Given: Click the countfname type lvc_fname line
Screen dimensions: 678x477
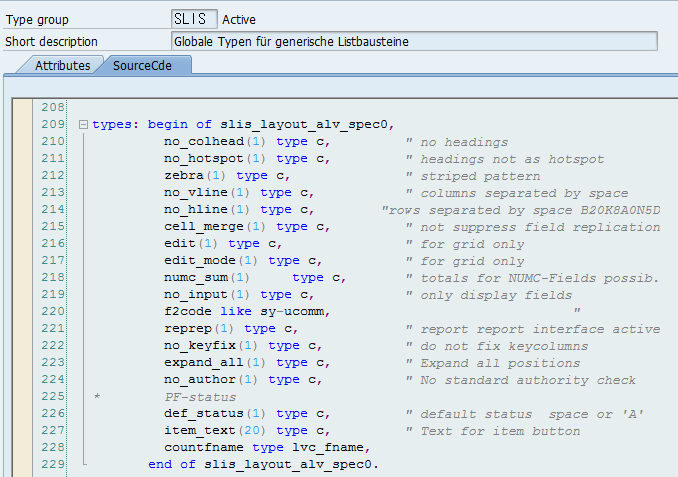Looking at the screenshot, I should click(x=266, y=448).
